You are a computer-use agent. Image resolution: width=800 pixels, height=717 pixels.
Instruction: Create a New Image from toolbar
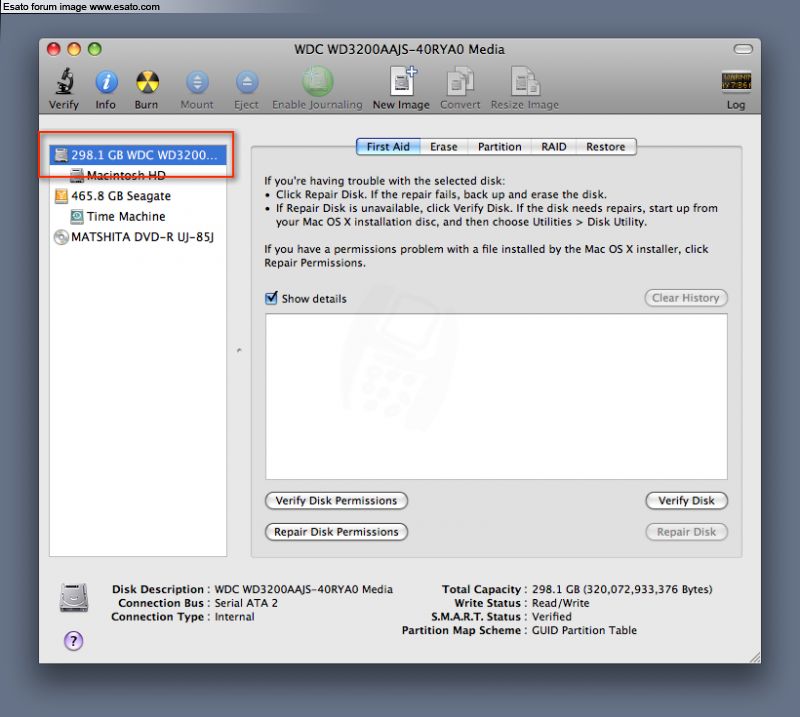pyautogui.click(x=403, y=81)
